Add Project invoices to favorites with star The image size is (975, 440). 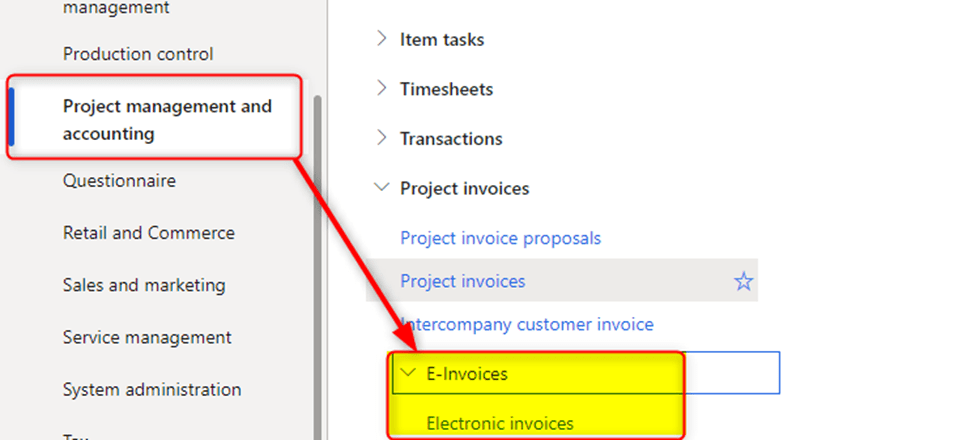coord(743,282)
